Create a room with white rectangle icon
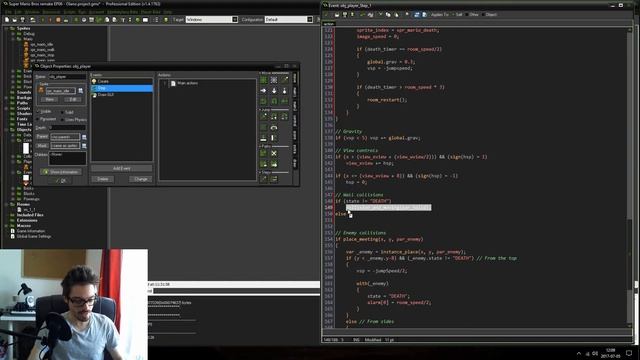Image resolution: width=640 pixels, height=360 pixels. (145, 20)
